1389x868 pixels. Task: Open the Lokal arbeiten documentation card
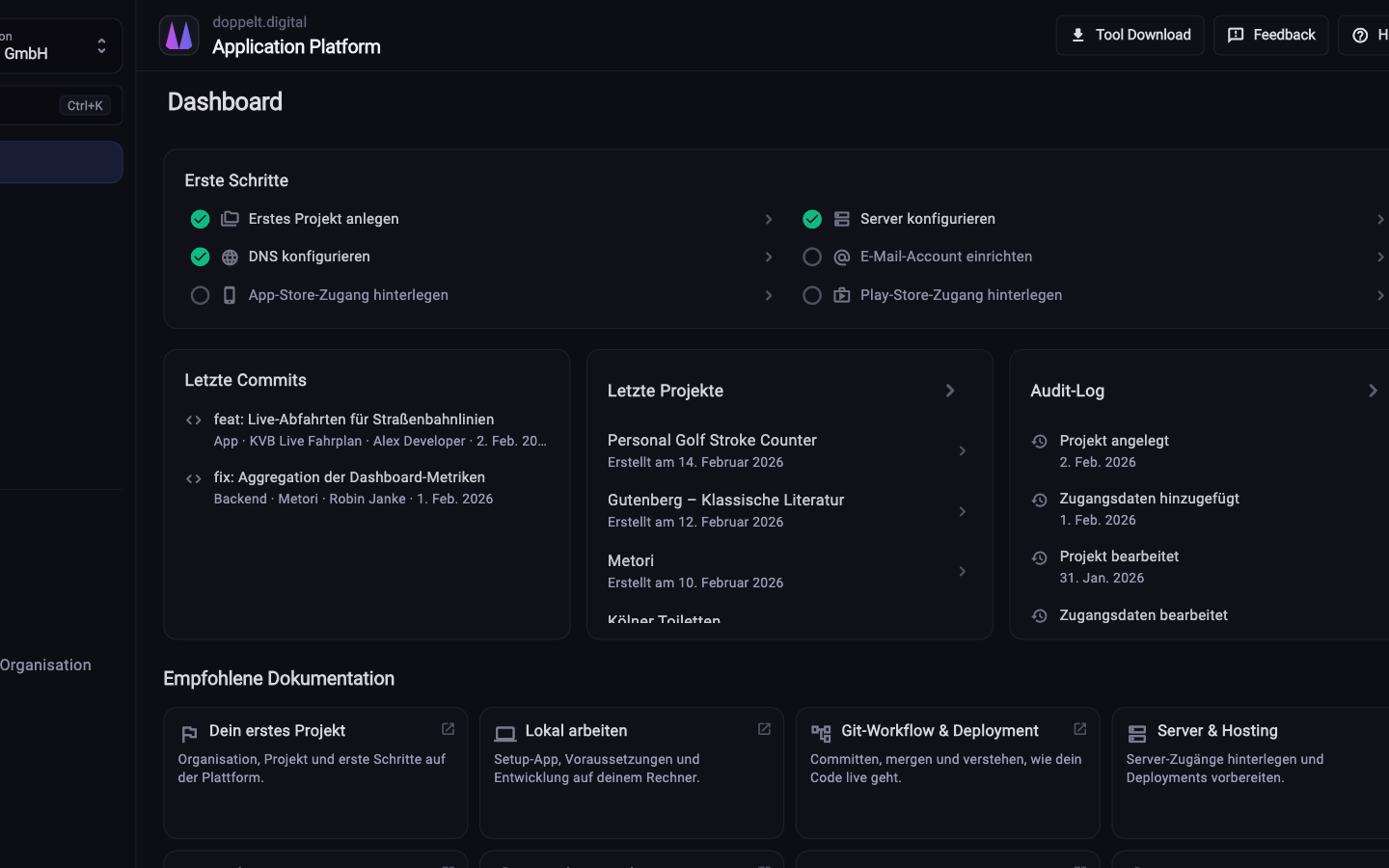(632, 773)
